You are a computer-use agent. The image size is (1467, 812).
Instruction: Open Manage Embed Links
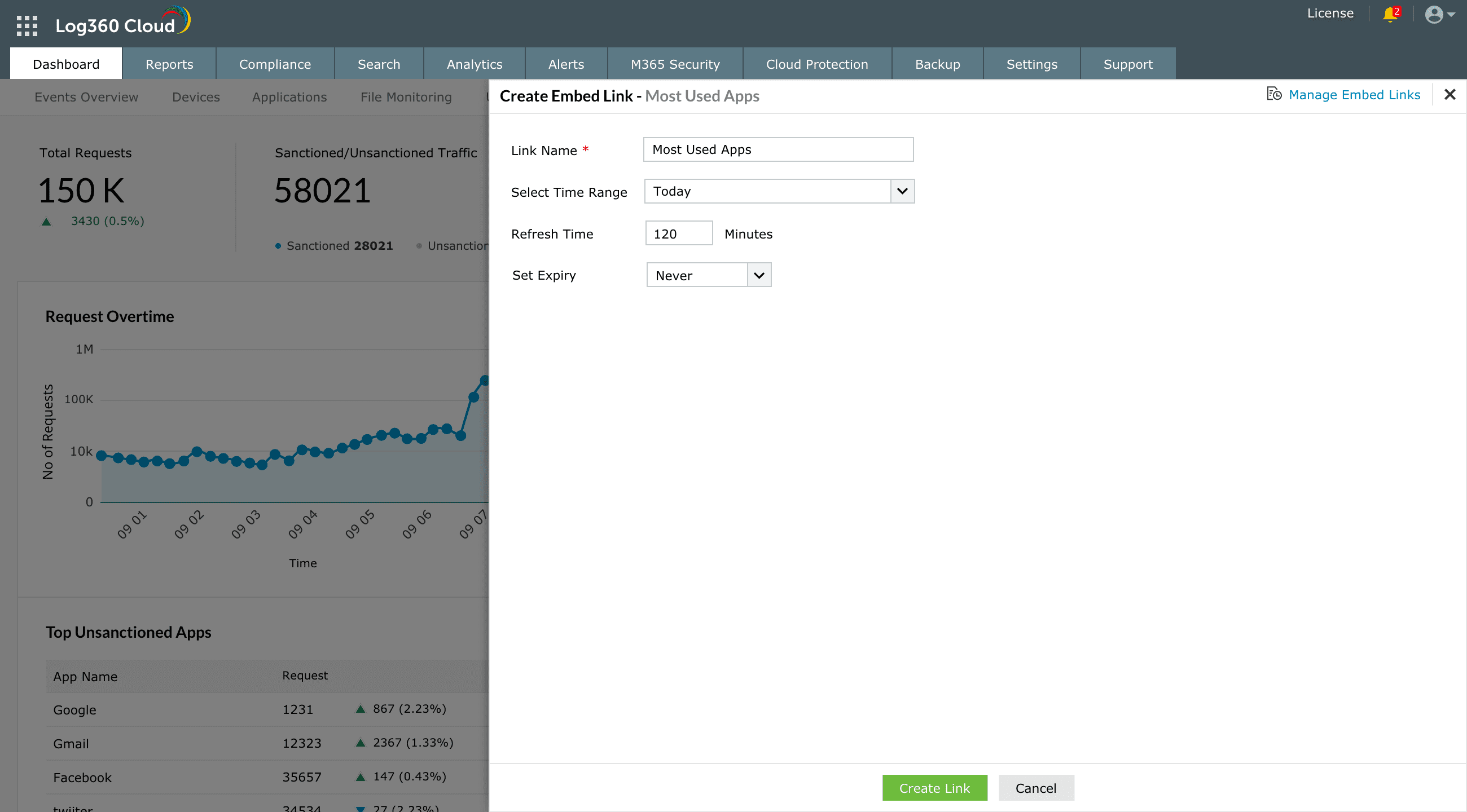click(1354, 95)
